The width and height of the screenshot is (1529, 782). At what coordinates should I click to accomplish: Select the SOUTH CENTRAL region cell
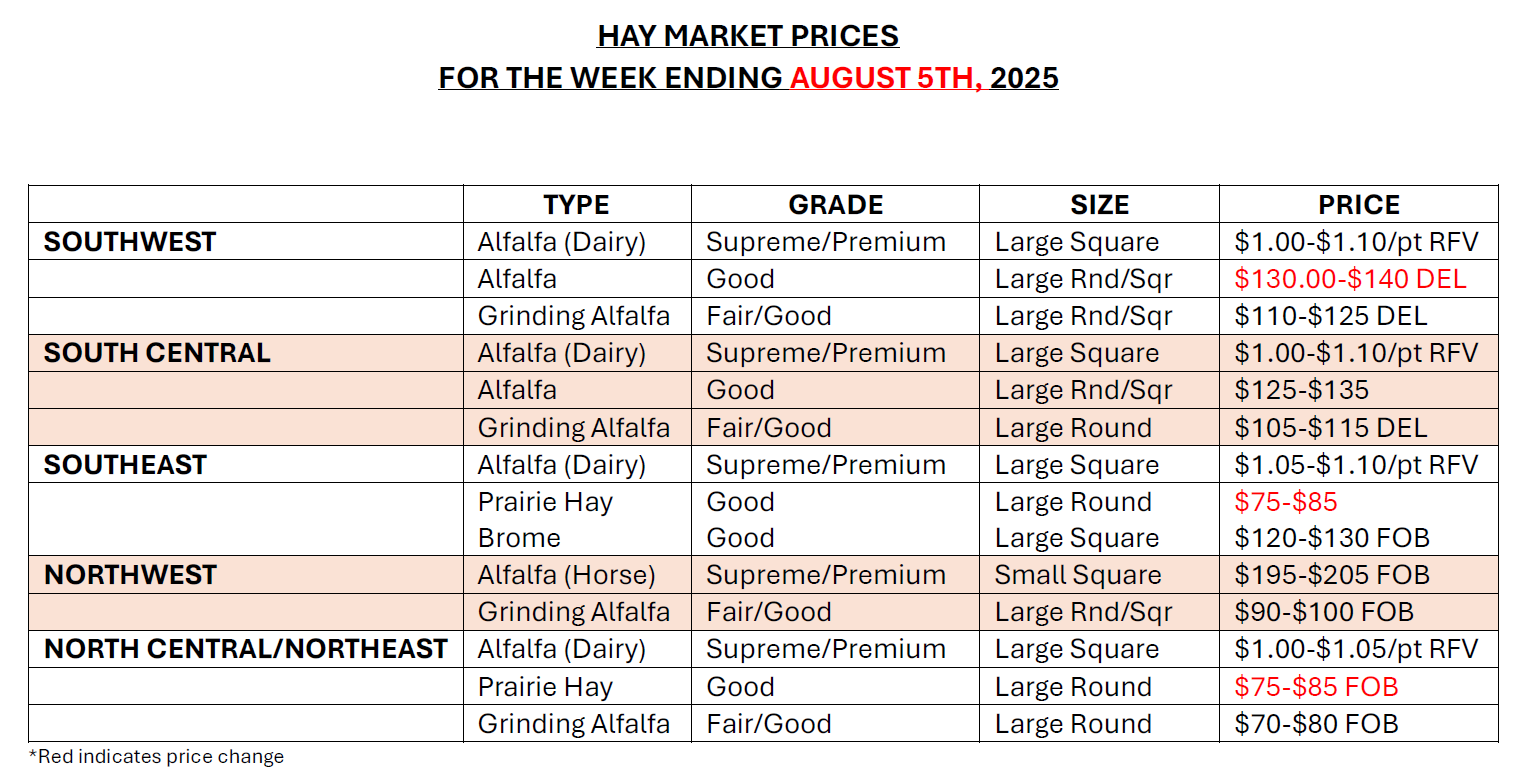157,353
